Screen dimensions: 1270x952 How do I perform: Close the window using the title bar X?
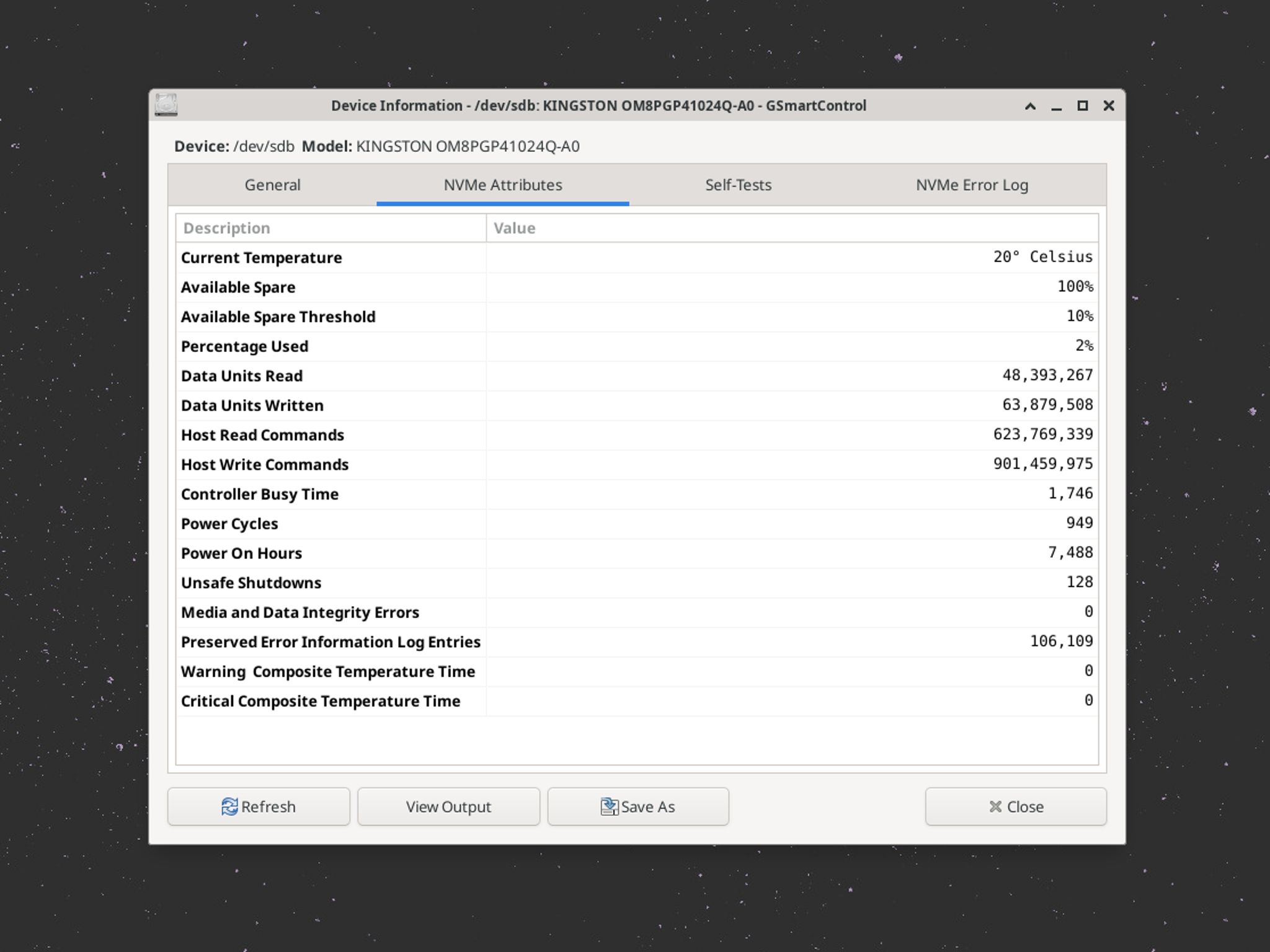click(x=1109, y=106)
